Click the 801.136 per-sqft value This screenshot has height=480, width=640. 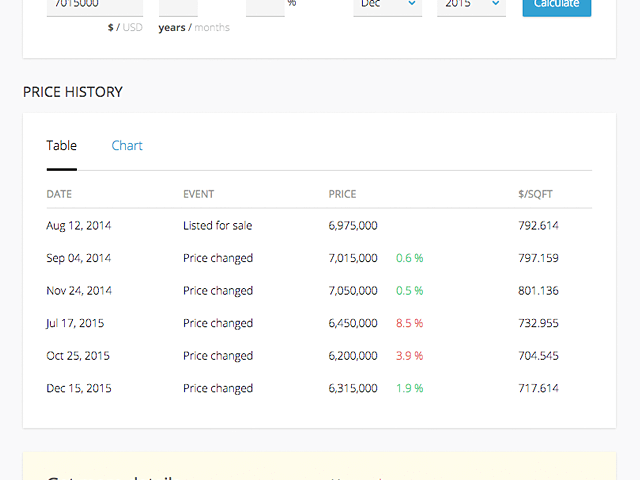coord(538,291)
